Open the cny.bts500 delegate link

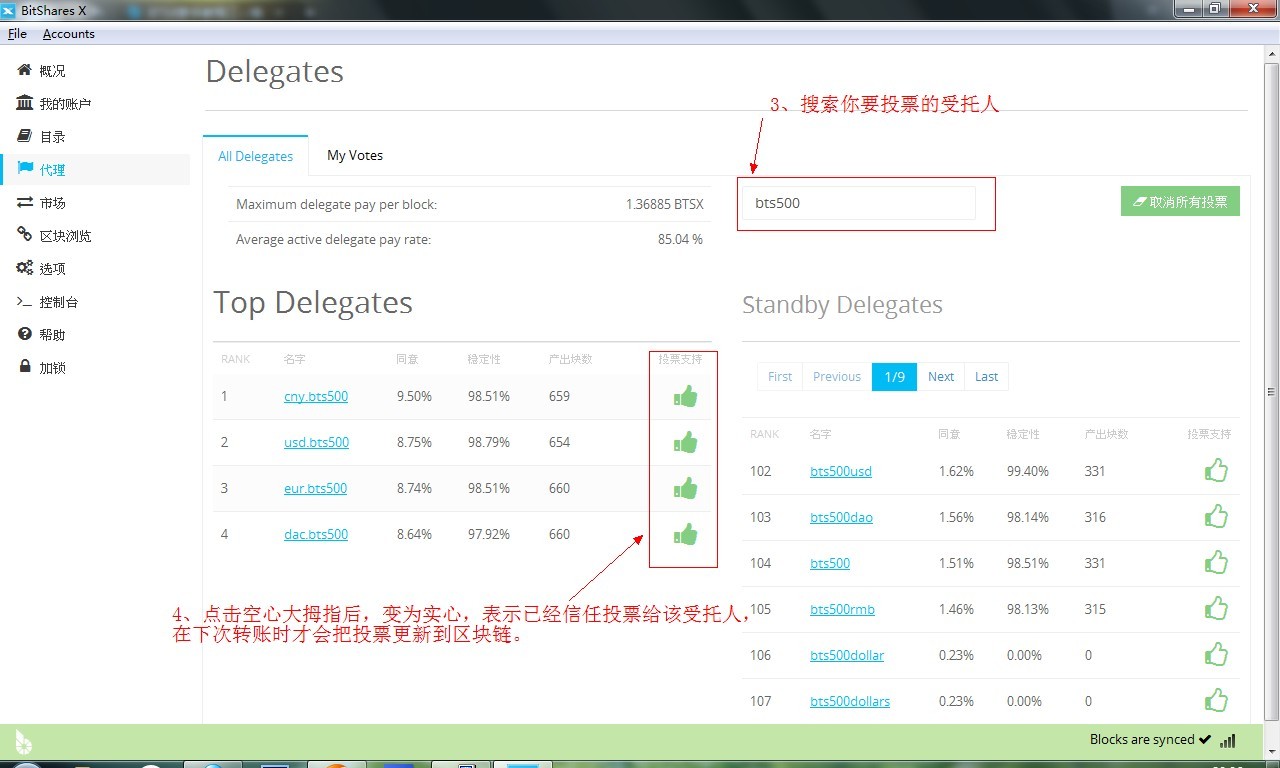coord(316,396)
